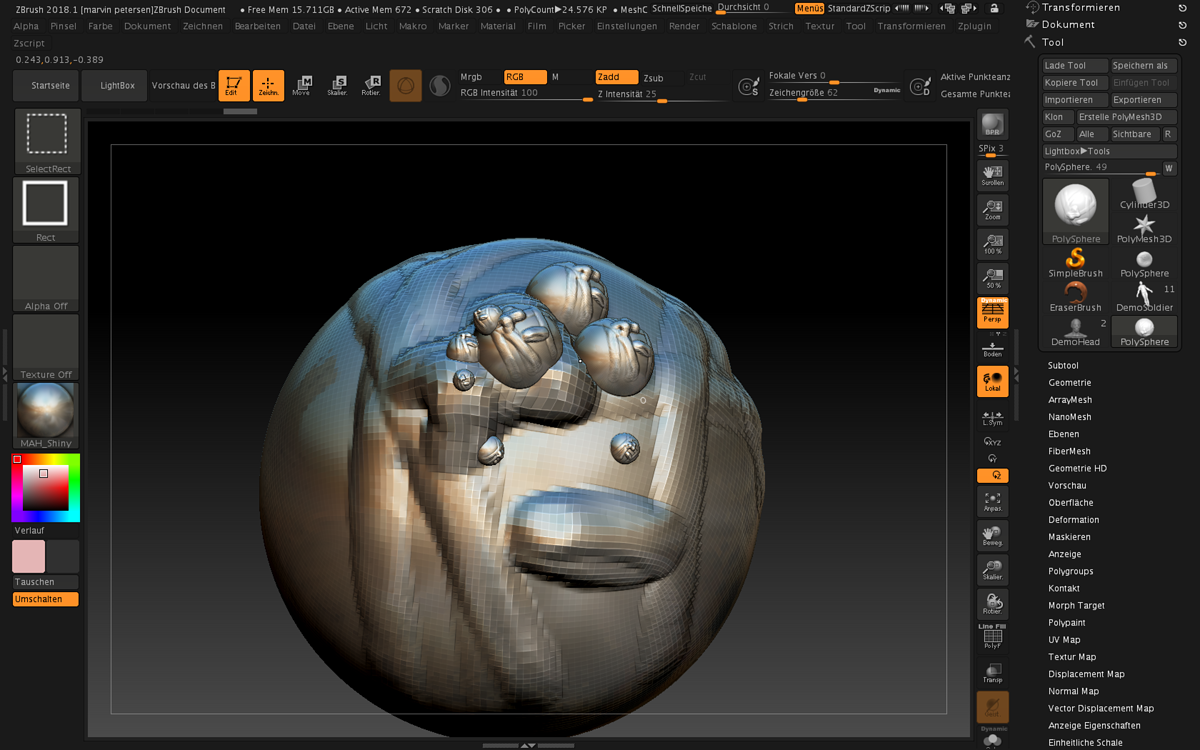
Task: Set document view to 100 %
Action: pos(992,244)
